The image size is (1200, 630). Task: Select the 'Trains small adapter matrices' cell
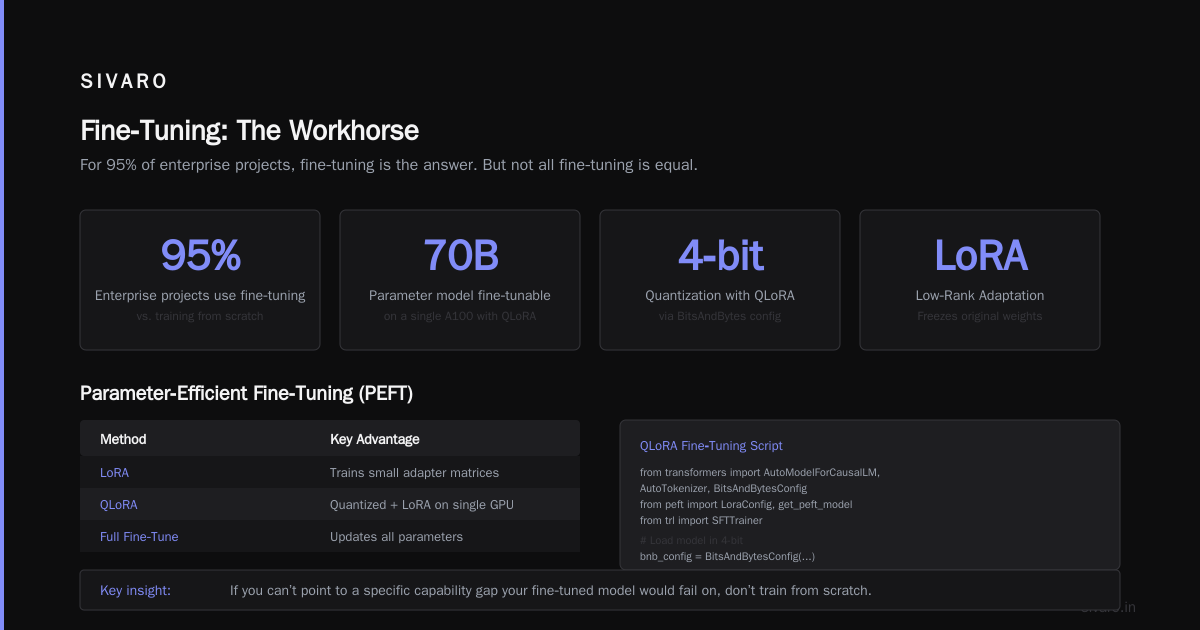(x=414, y=472)
